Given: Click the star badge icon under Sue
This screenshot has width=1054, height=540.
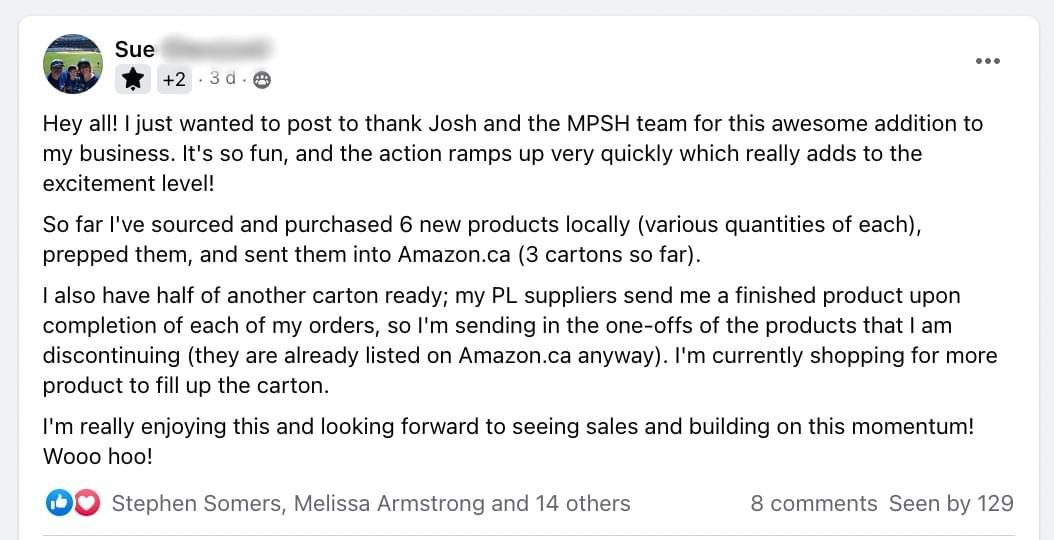Looking at the screenshot, I should tap(133, 79).
